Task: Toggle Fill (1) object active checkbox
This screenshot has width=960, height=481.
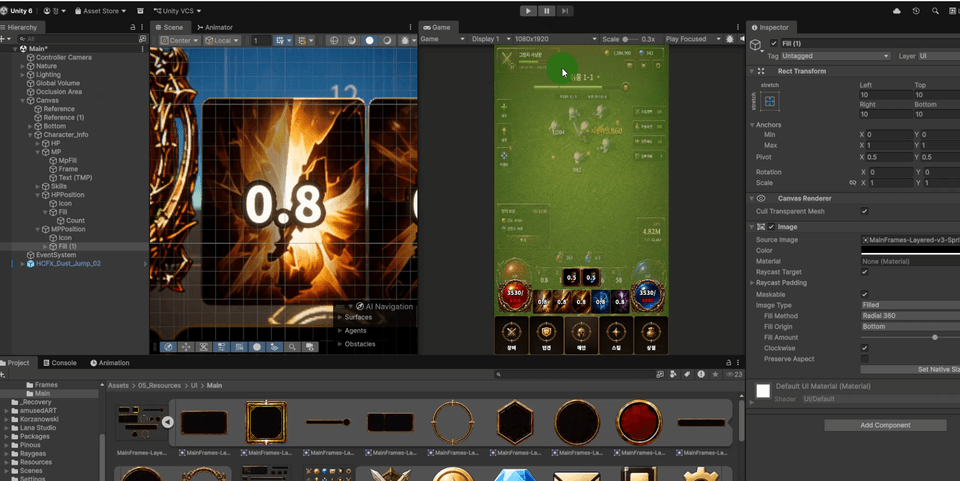Action: (774, 43)
